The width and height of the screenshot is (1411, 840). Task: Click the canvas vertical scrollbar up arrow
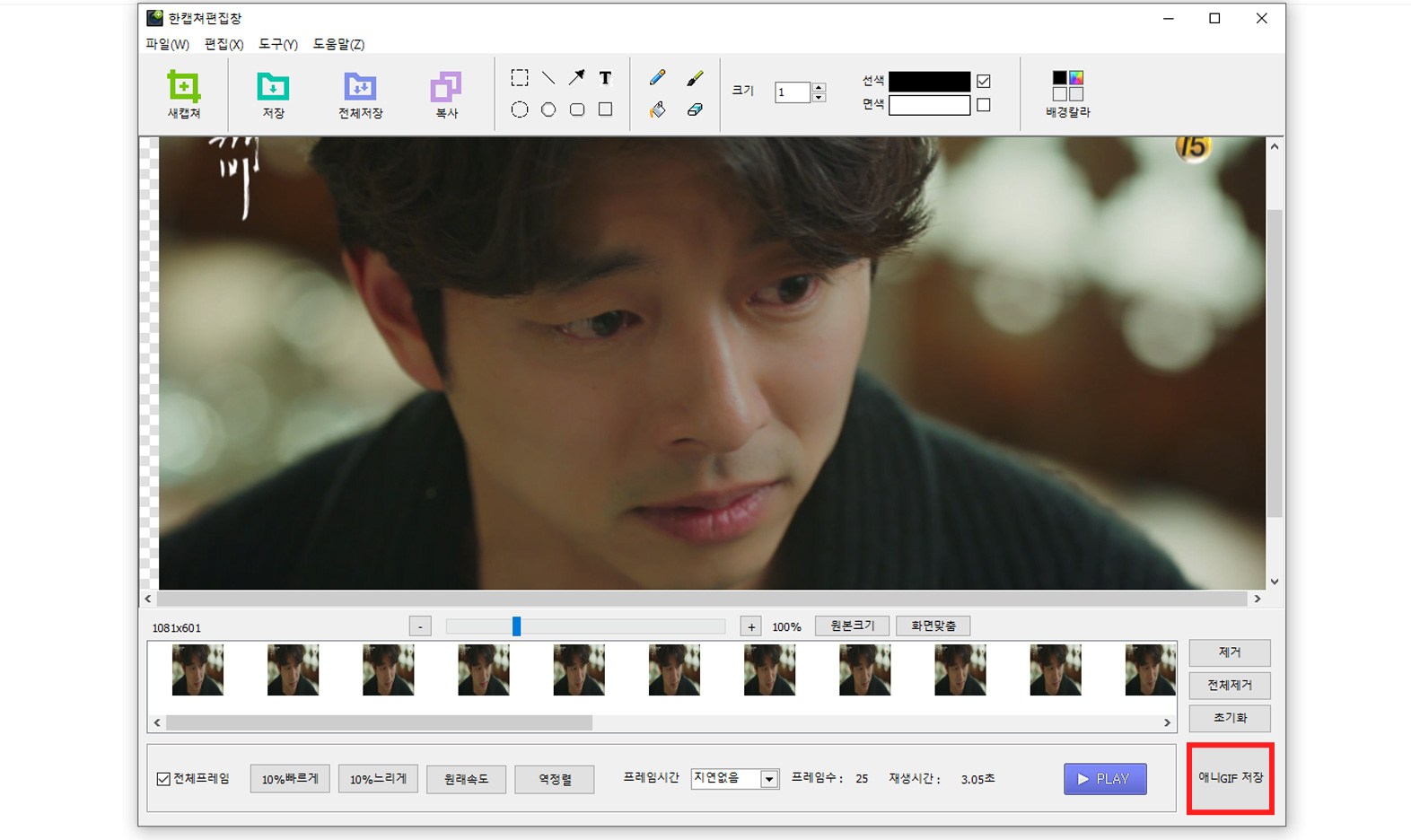click(1275, 145)
